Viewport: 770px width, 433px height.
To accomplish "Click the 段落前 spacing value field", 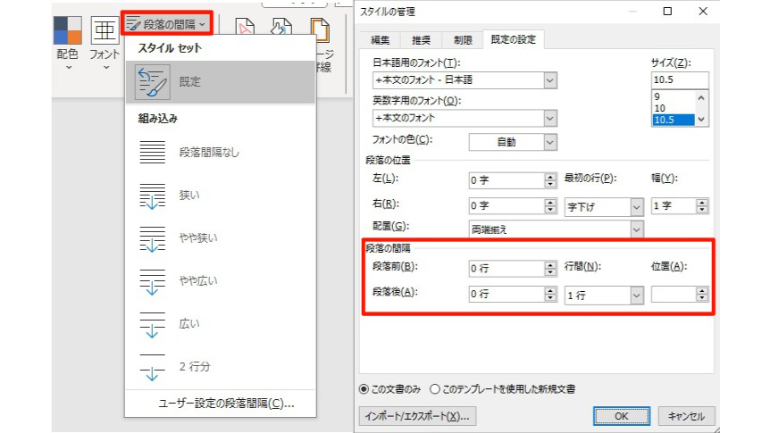I will click(505, 268).
